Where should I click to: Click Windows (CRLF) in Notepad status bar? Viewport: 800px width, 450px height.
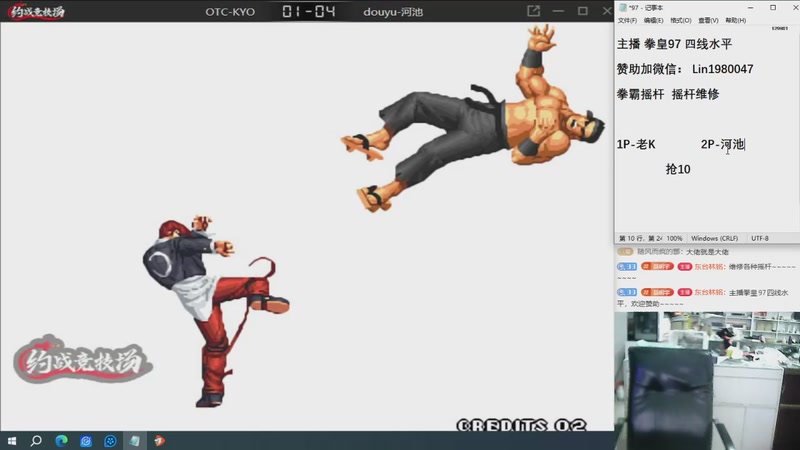coord(714,238)
